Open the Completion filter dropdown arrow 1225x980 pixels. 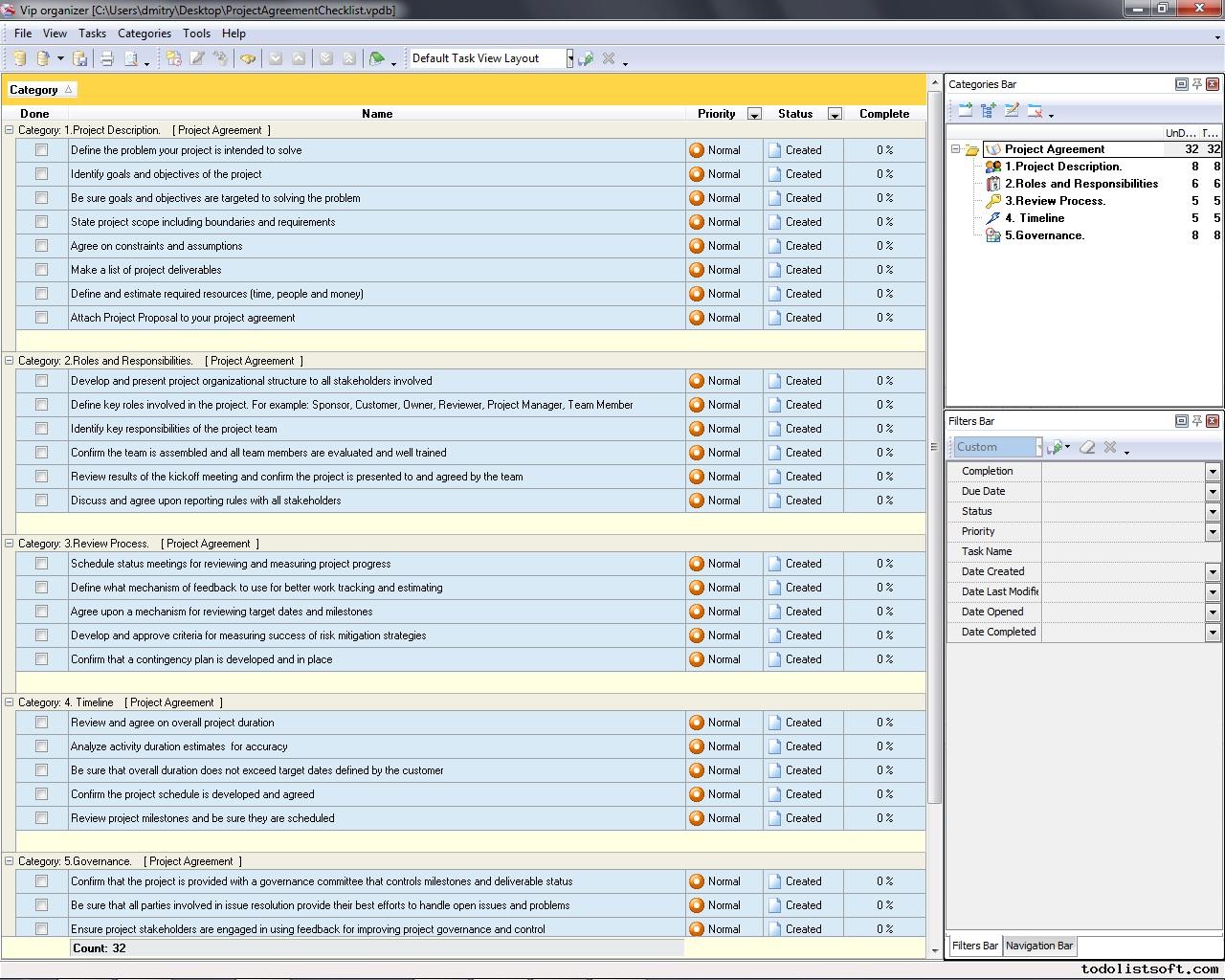coord(1213,471)
